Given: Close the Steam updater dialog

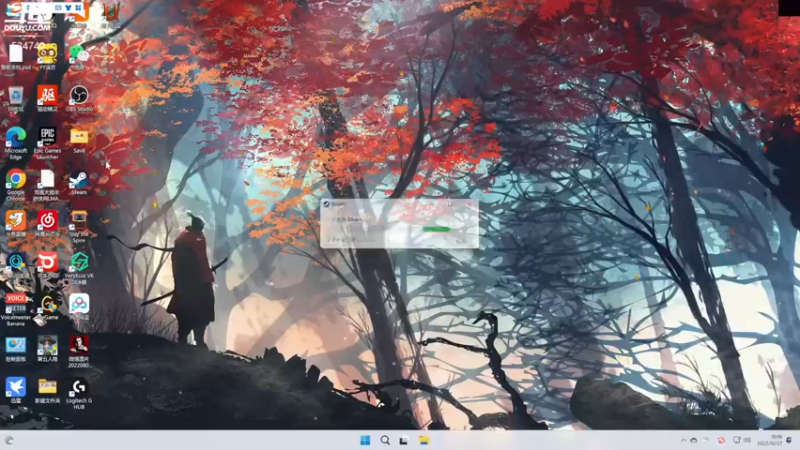Looking at the screenshot, I should (x=469, y=204).
